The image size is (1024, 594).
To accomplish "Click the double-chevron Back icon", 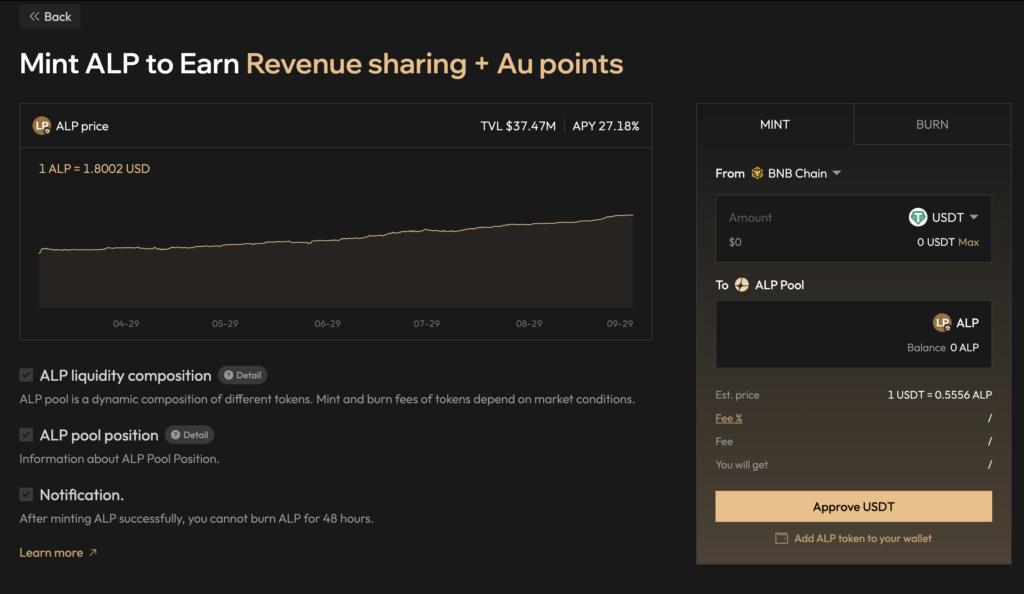I will pos(35,17).
